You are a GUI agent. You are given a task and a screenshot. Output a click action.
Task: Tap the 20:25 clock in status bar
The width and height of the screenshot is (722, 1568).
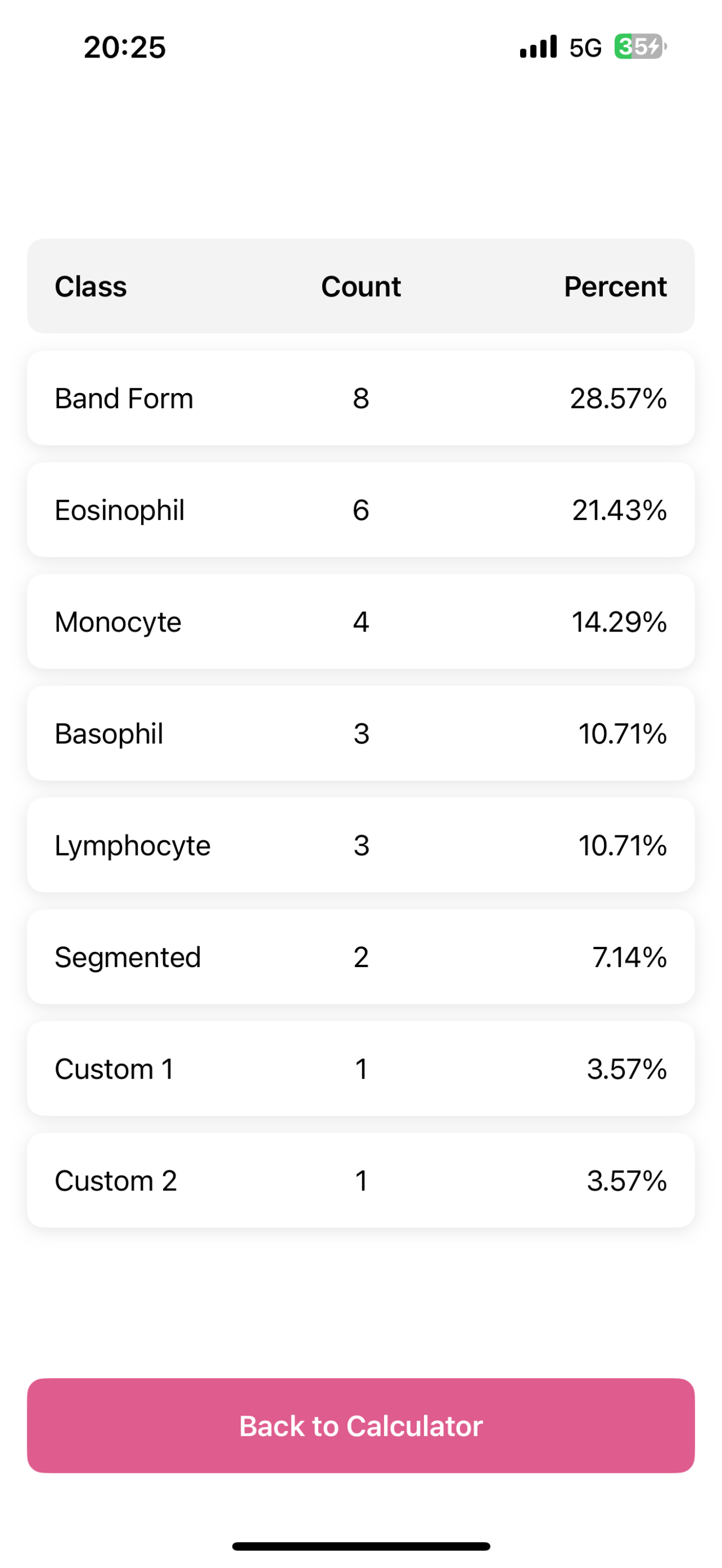pos(125,48)
